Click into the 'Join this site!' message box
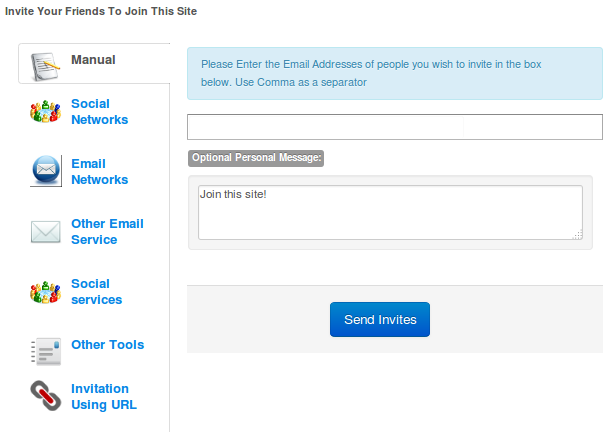This screenshot has width=609, height=435. (389, 212)
